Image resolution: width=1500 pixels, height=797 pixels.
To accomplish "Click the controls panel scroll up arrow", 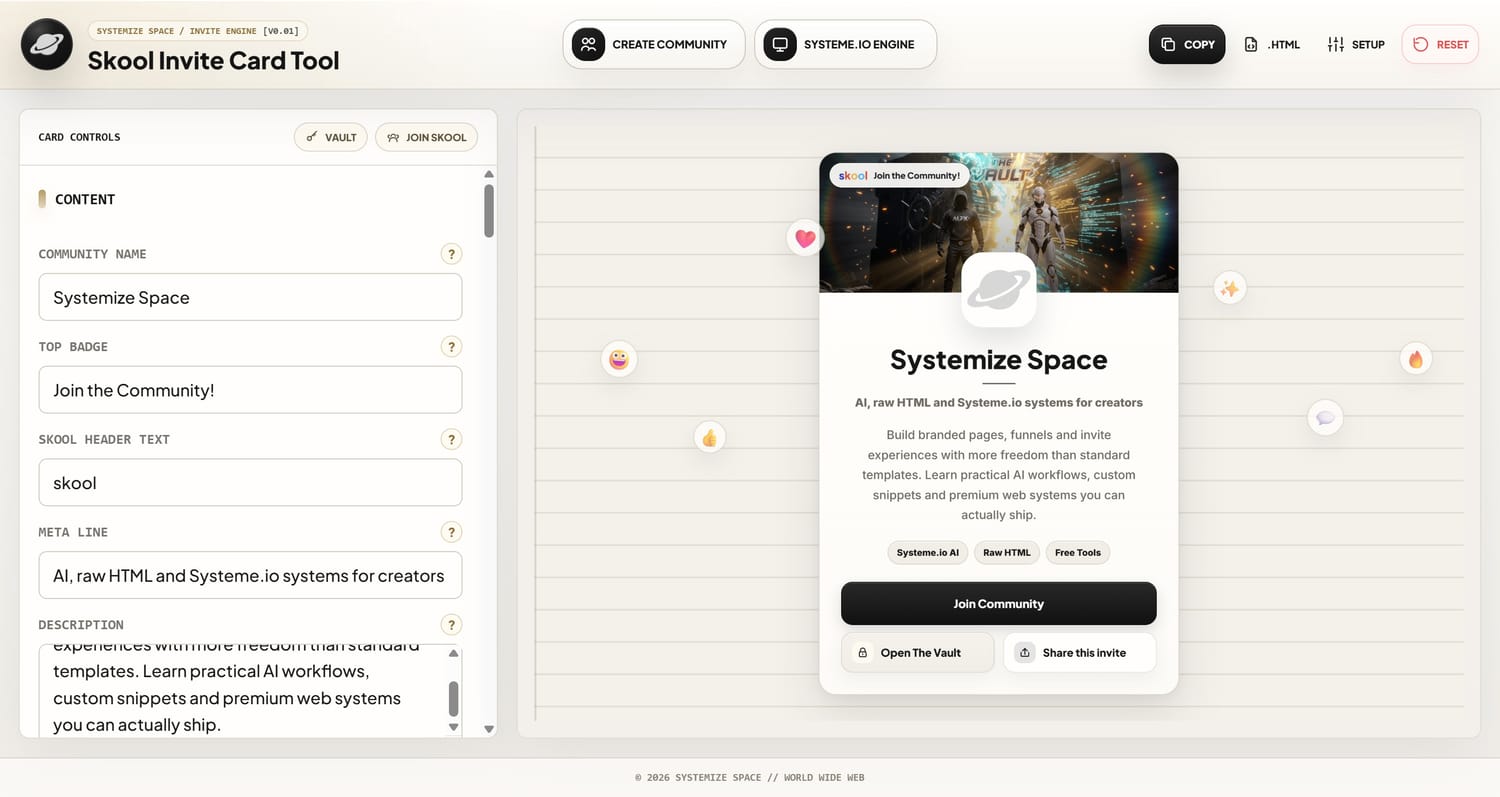I will (x=489, y=174).
